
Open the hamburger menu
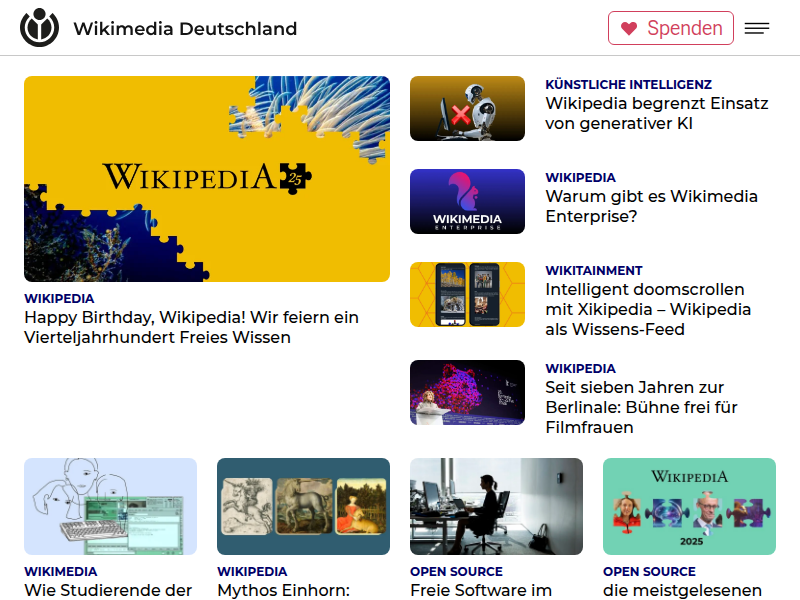click(x=757, y=28)
